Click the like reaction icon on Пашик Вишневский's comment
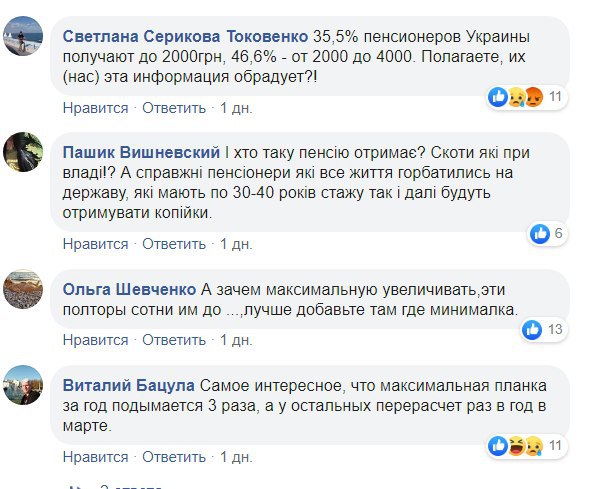This screenshot has height=489, width=608. point(541,234)
